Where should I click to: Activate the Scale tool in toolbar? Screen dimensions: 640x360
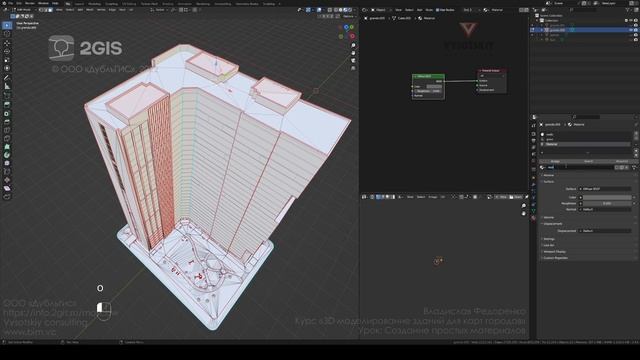(x=7, y=60)
